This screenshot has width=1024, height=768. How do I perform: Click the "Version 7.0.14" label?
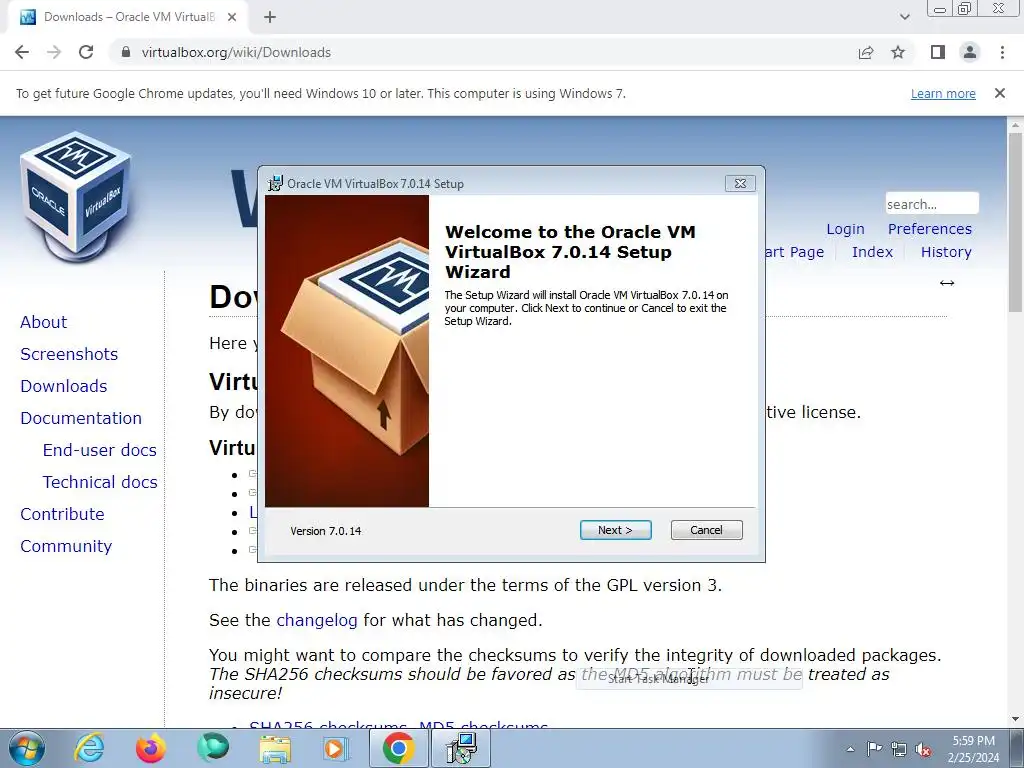coord(325,531)
